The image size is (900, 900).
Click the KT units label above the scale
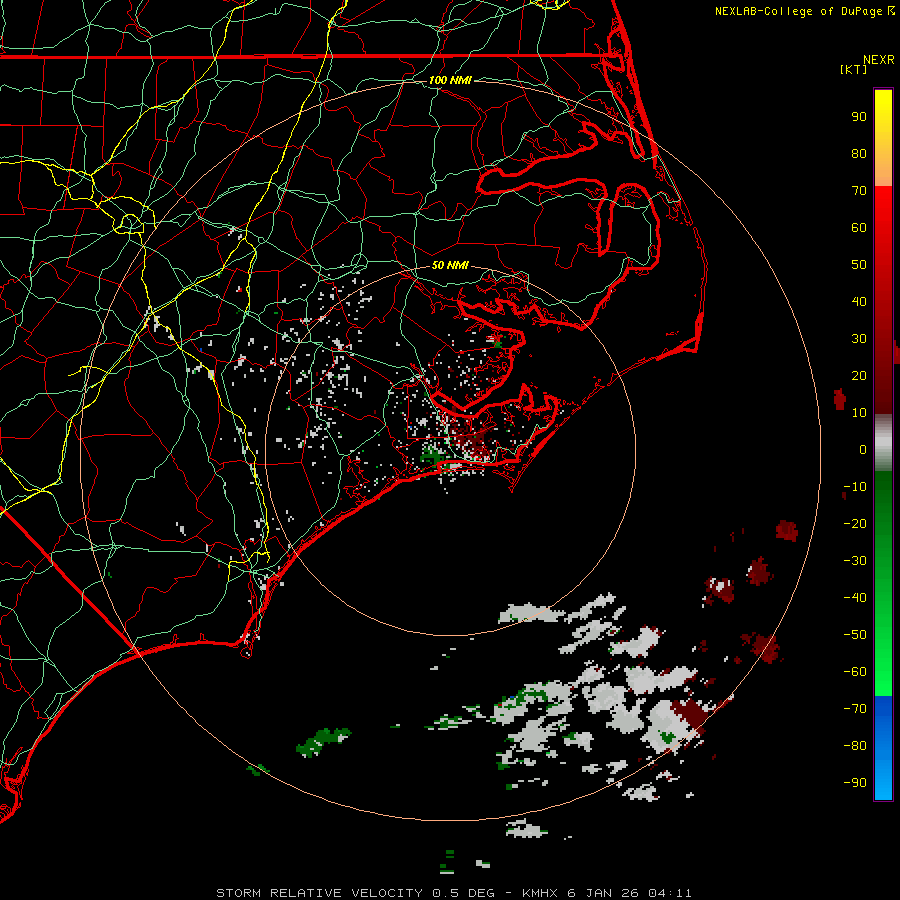click(854, 69)
